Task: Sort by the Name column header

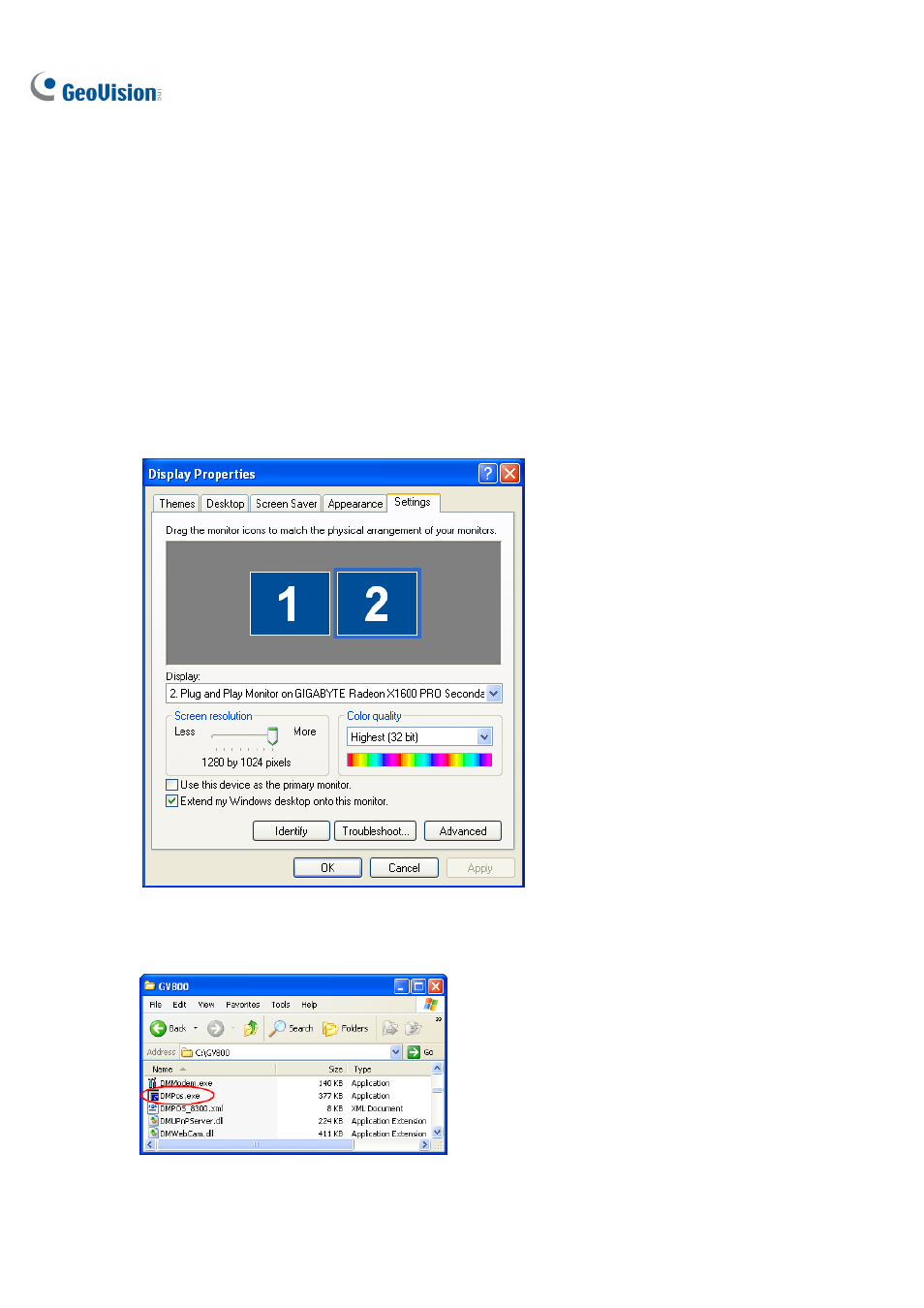Action: tap(210, 1070)
